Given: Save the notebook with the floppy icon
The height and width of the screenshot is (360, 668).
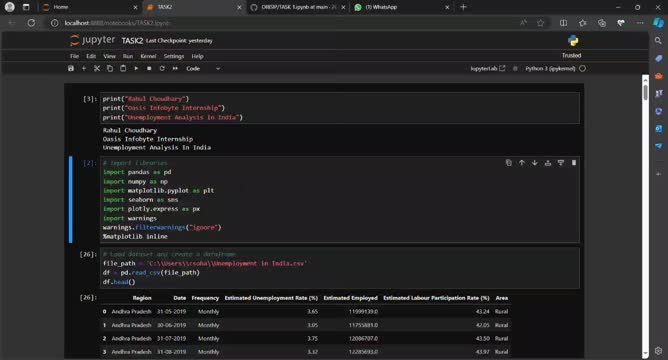Looking at the screenshot, I should [71, 68].
